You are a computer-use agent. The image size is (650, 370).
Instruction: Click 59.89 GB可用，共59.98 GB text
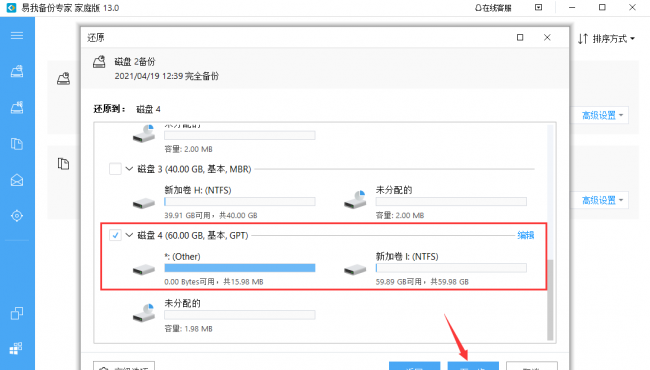tap(422, 282)
